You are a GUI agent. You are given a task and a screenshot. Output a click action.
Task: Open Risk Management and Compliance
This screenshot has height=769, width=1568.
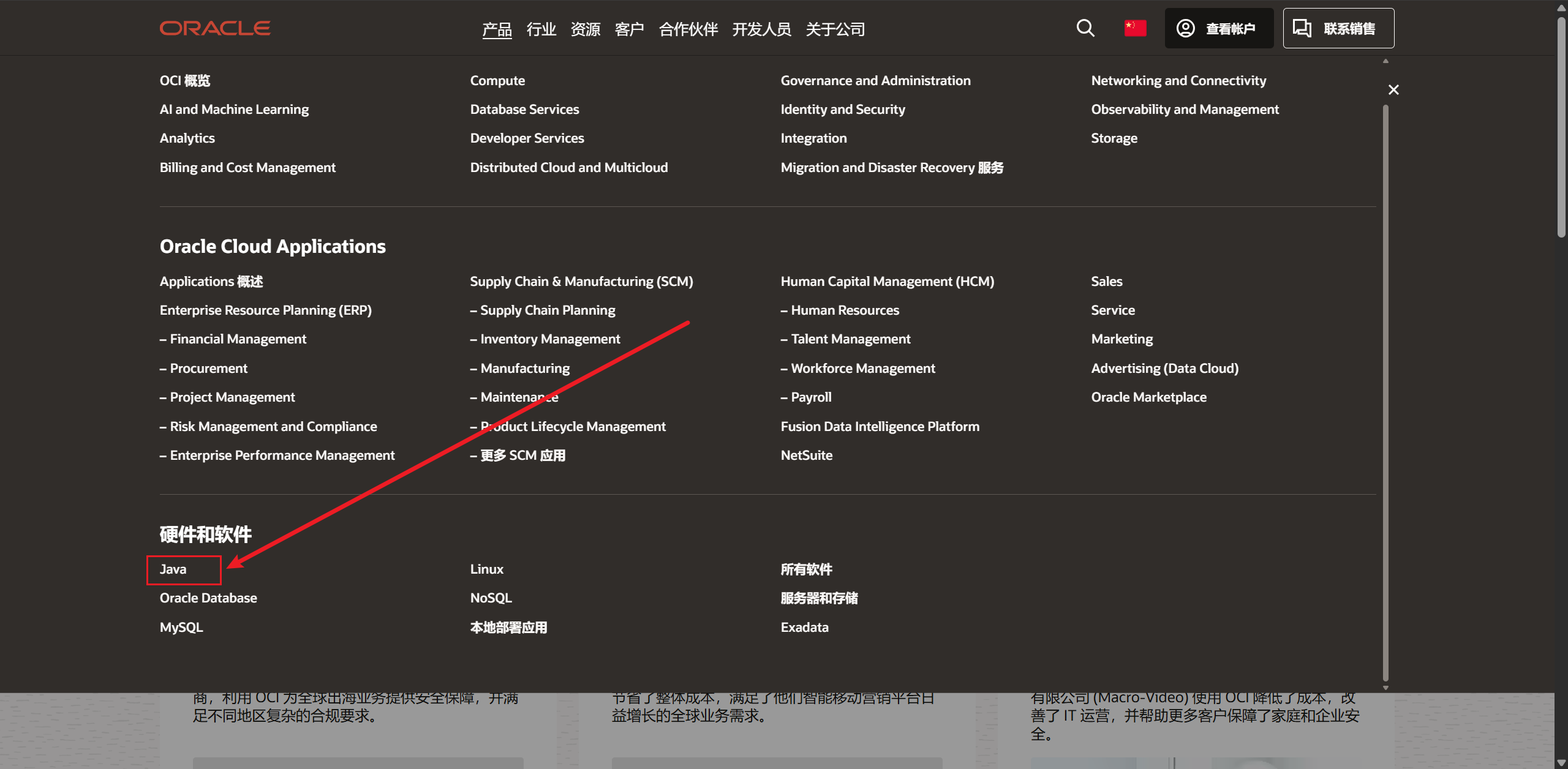[269, 427]
